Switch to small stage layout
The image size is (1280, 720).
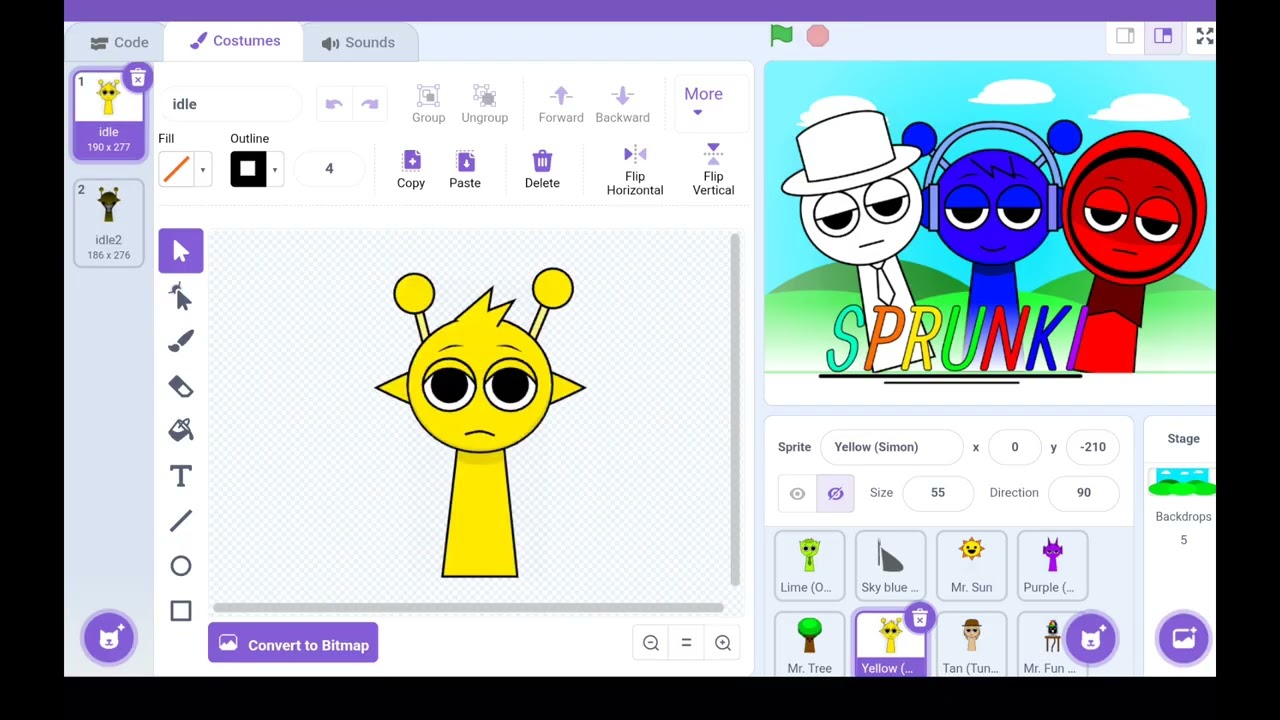click(1125, 36)
